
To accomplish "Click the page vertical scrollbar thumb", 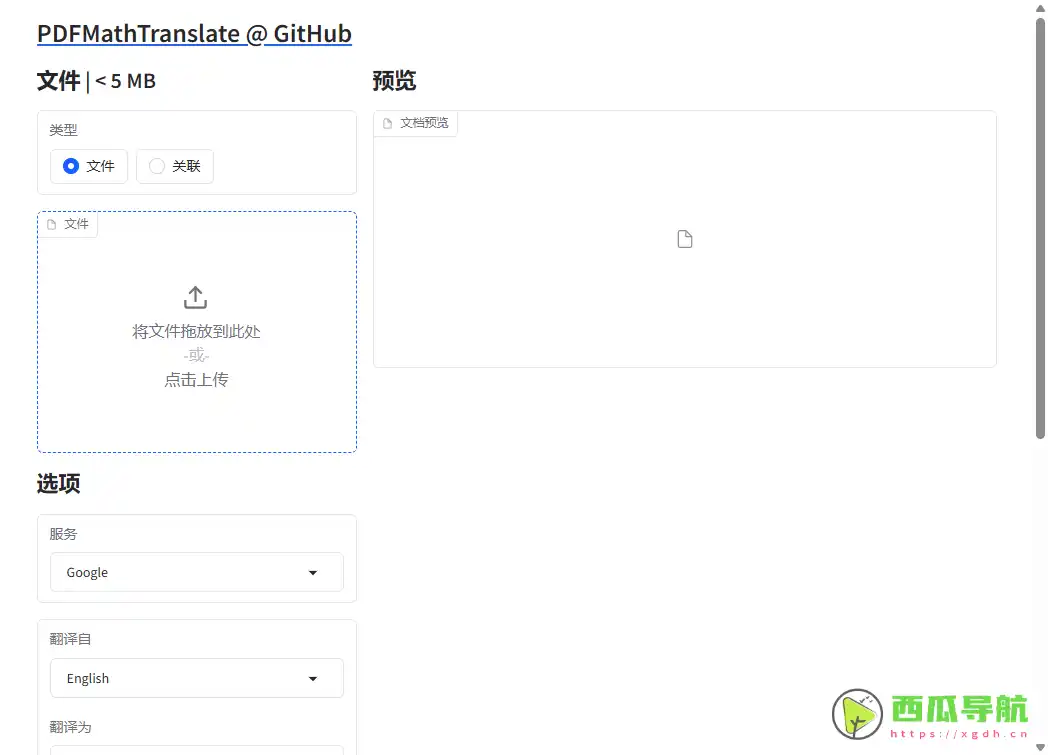I will pos(1040,229).
